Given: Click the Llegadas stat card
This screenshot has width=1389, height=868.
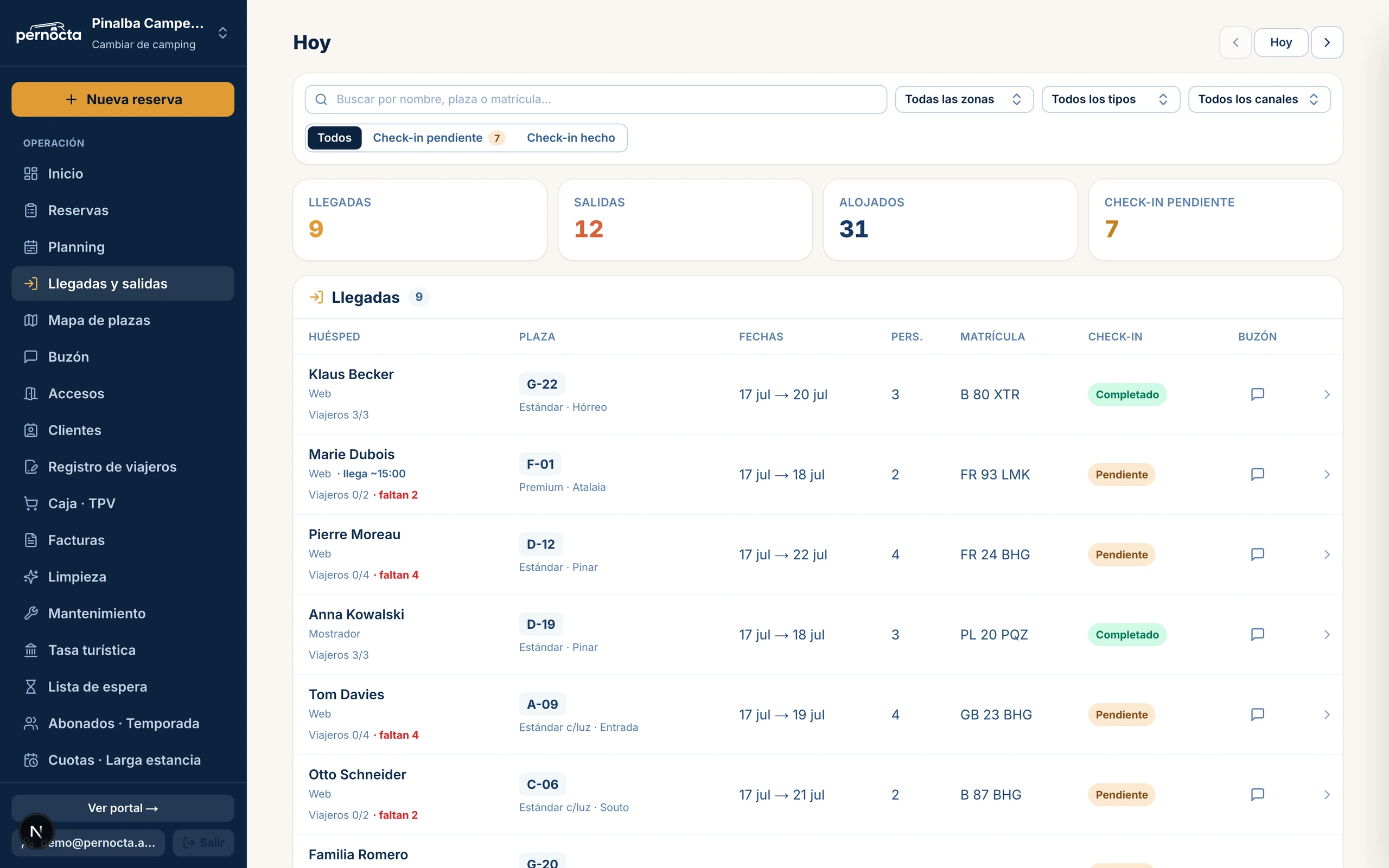Looking at the screenshot, I should 420,220.
